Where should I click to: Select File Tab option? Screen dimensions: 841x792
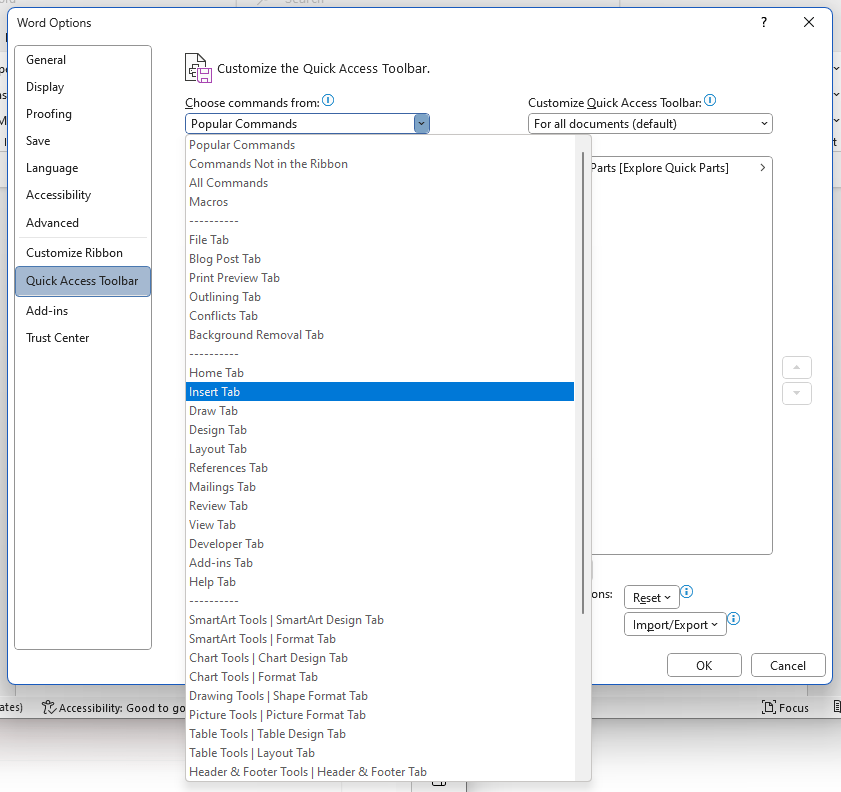tap(380, 240)
